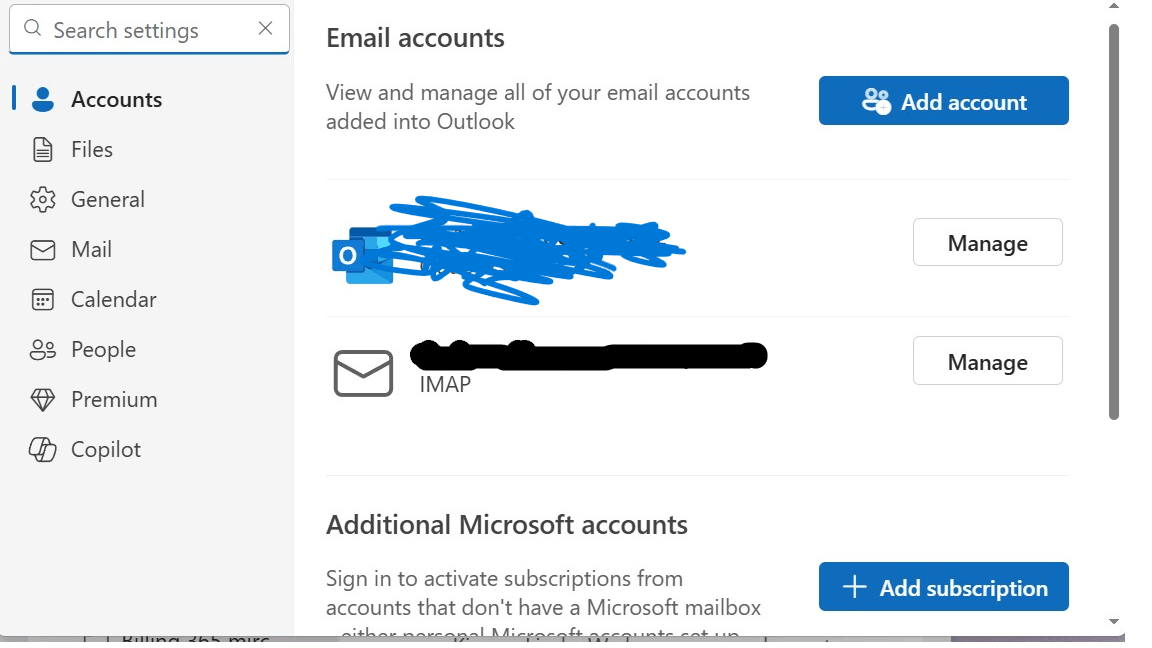Click the General settings gear icon
This screenshot has width=1152, height=648.
42,199
